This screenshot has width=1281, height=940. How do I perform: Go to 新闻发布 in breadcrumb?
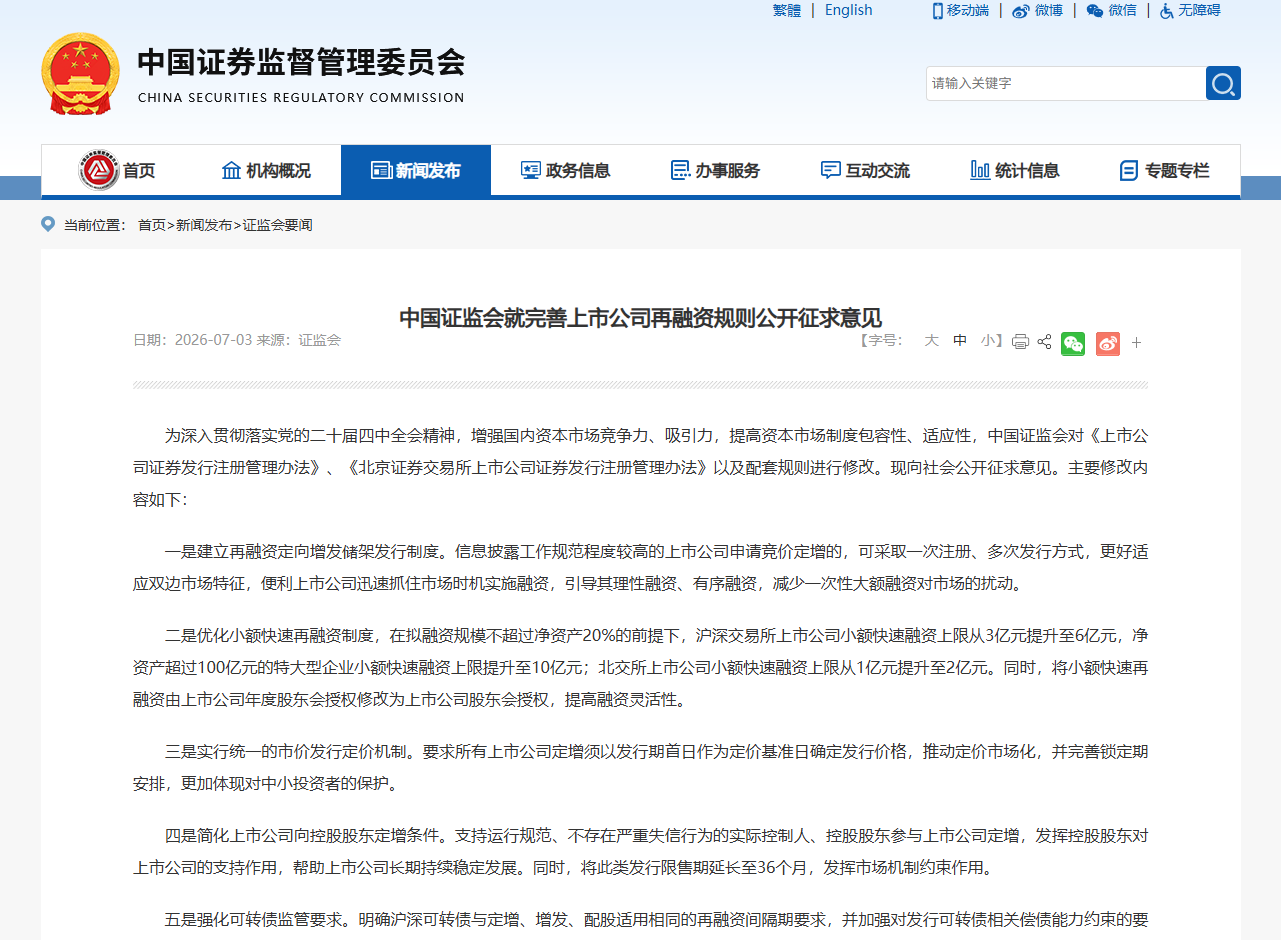click(204, 225)
